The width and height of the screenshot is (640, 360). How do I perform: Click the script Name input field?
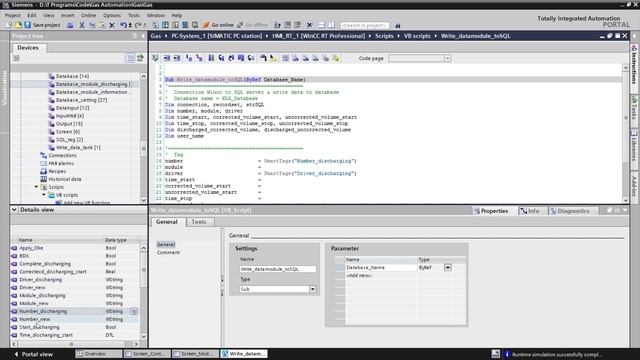click(x=278, y=269)
